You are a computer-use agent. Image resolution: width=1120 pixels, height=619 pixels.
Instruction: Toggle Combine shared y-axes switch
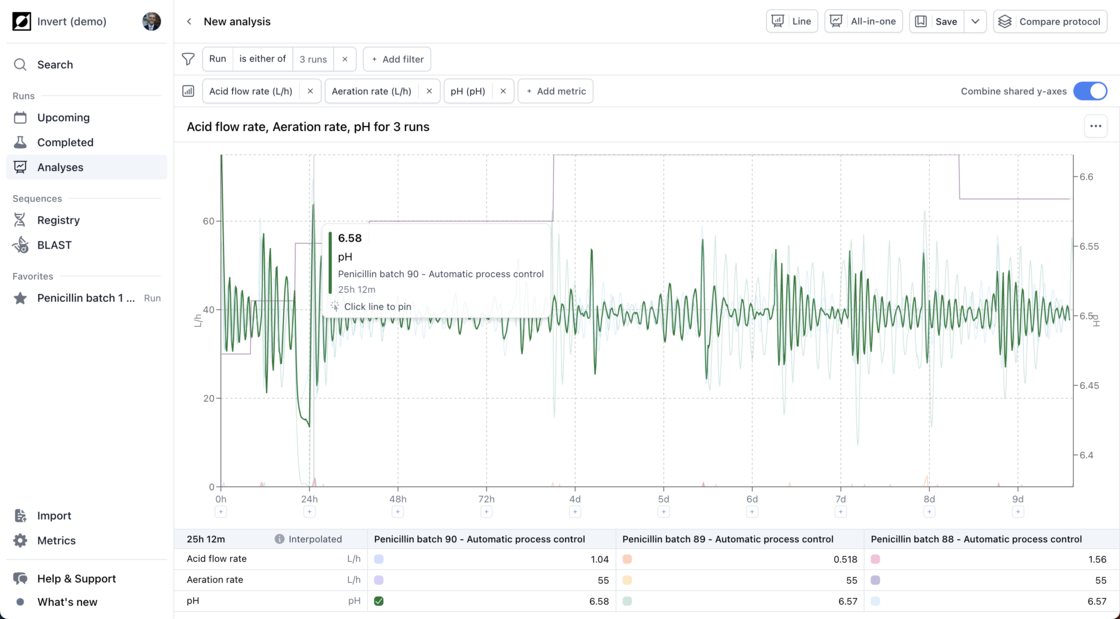coord(1089,91)
